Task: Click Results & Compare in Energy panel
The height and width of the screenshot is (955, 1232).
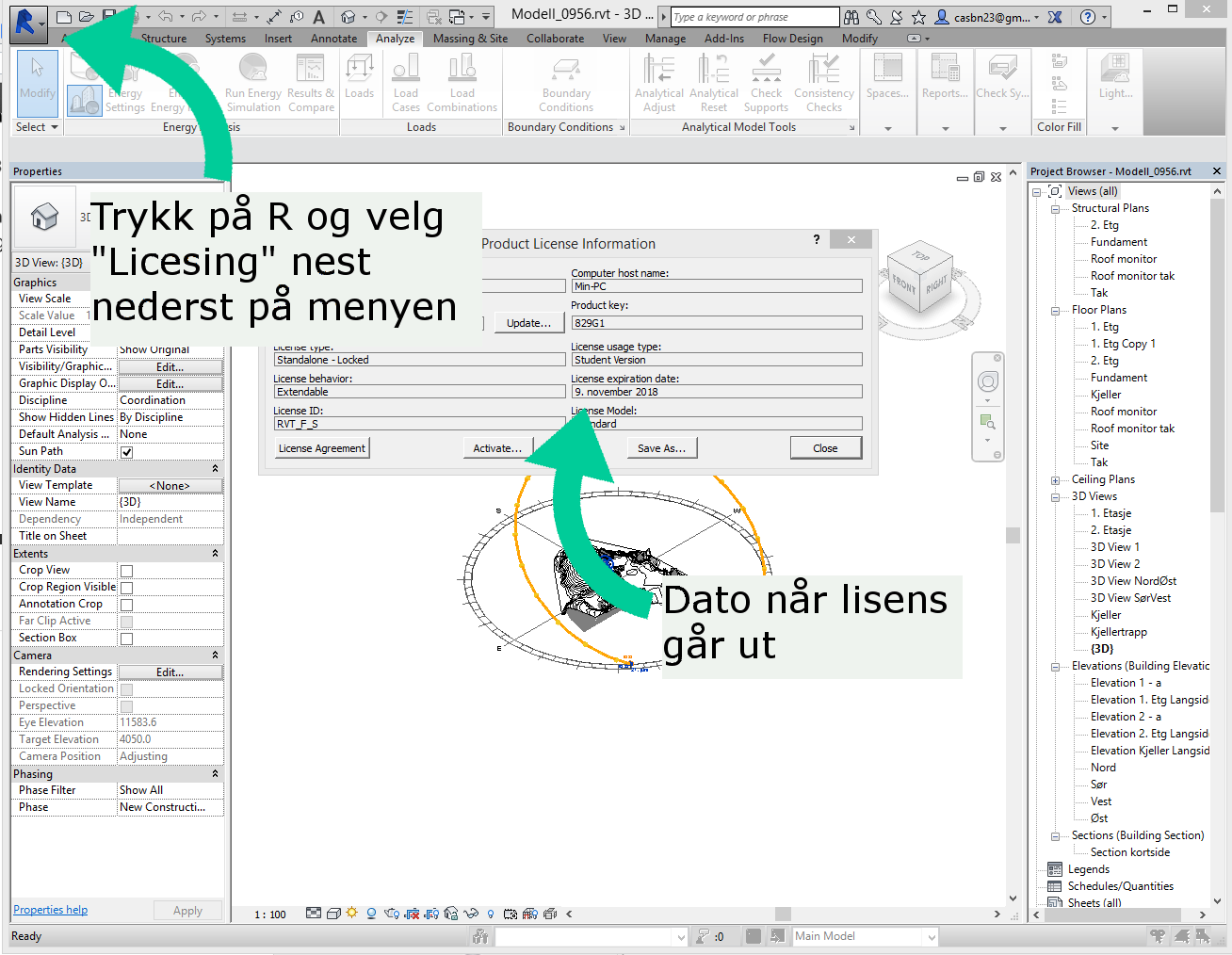Action: point(311,83)
